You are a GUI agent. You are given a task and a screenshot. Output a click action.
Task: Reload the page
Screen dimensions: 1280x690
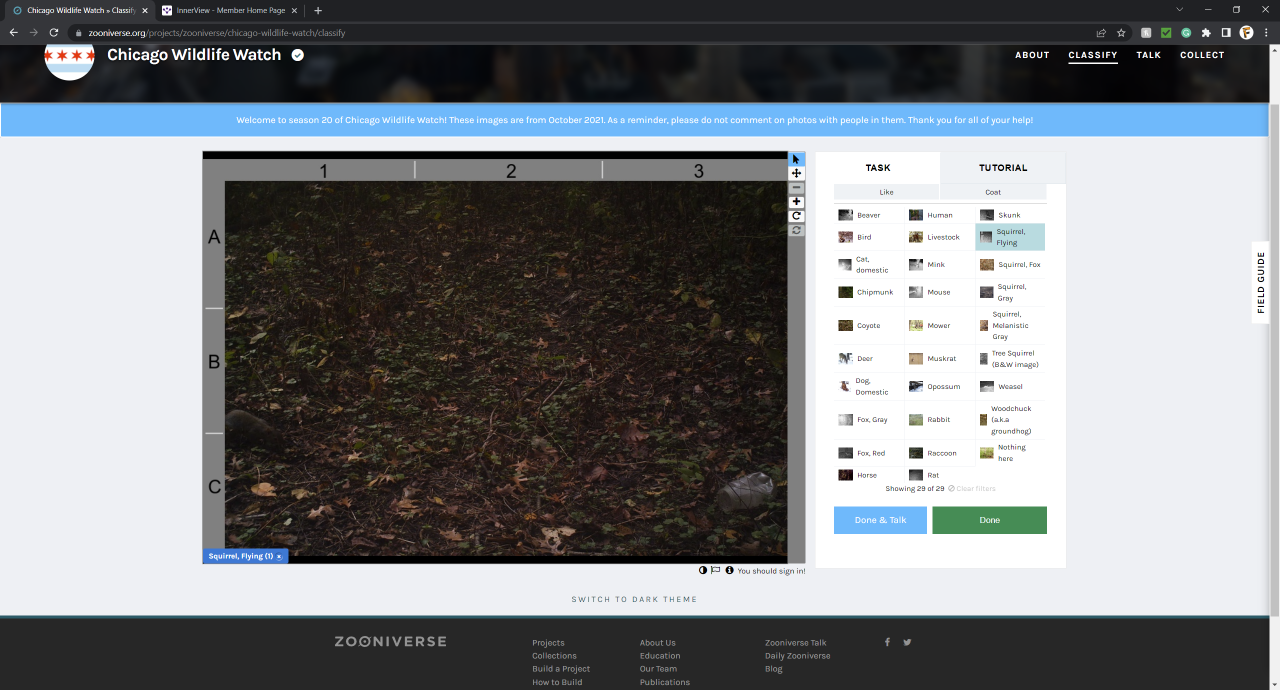[54, 32]
